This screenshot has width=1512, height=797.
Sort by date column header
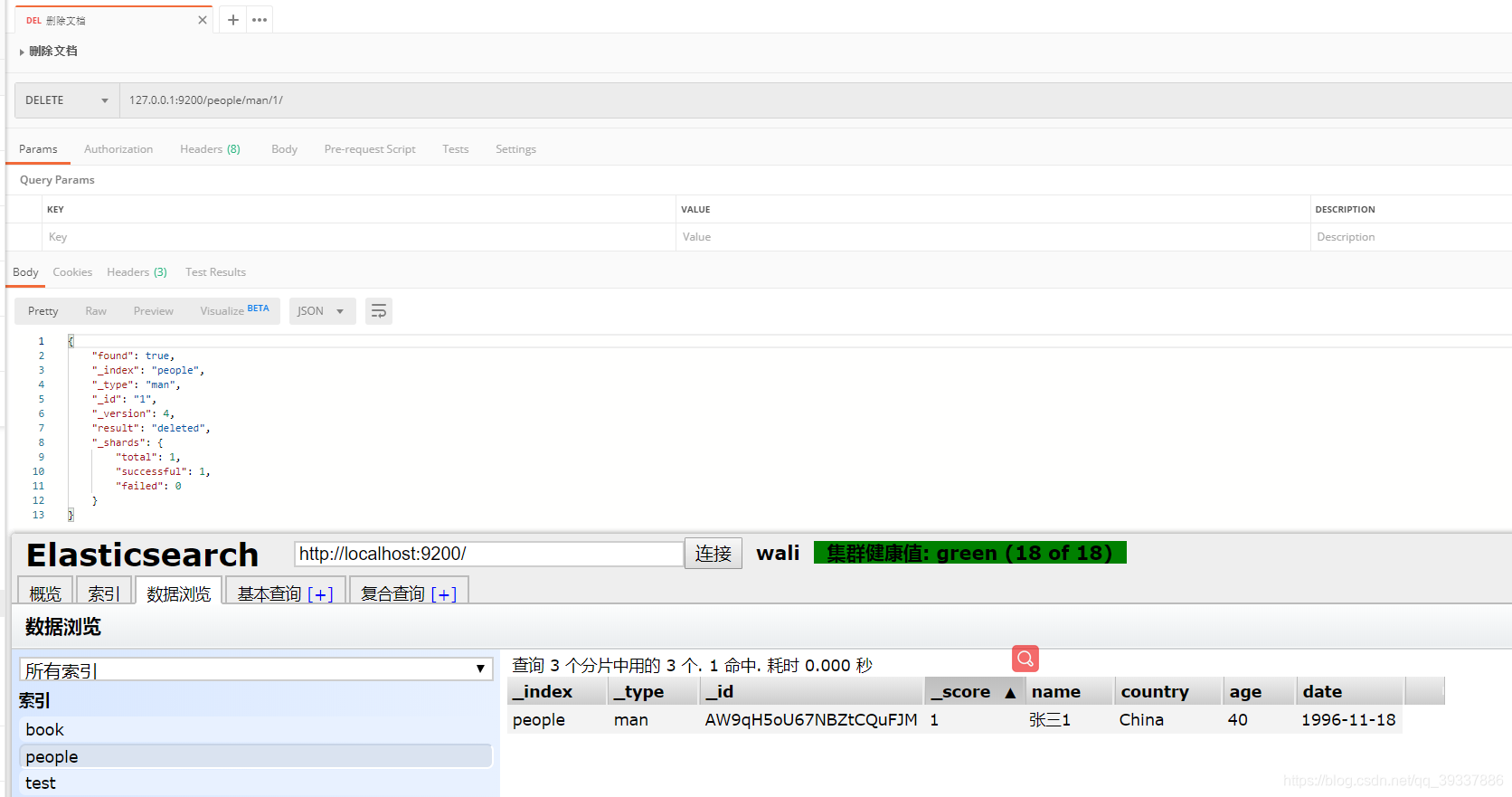click(1349, 691)
